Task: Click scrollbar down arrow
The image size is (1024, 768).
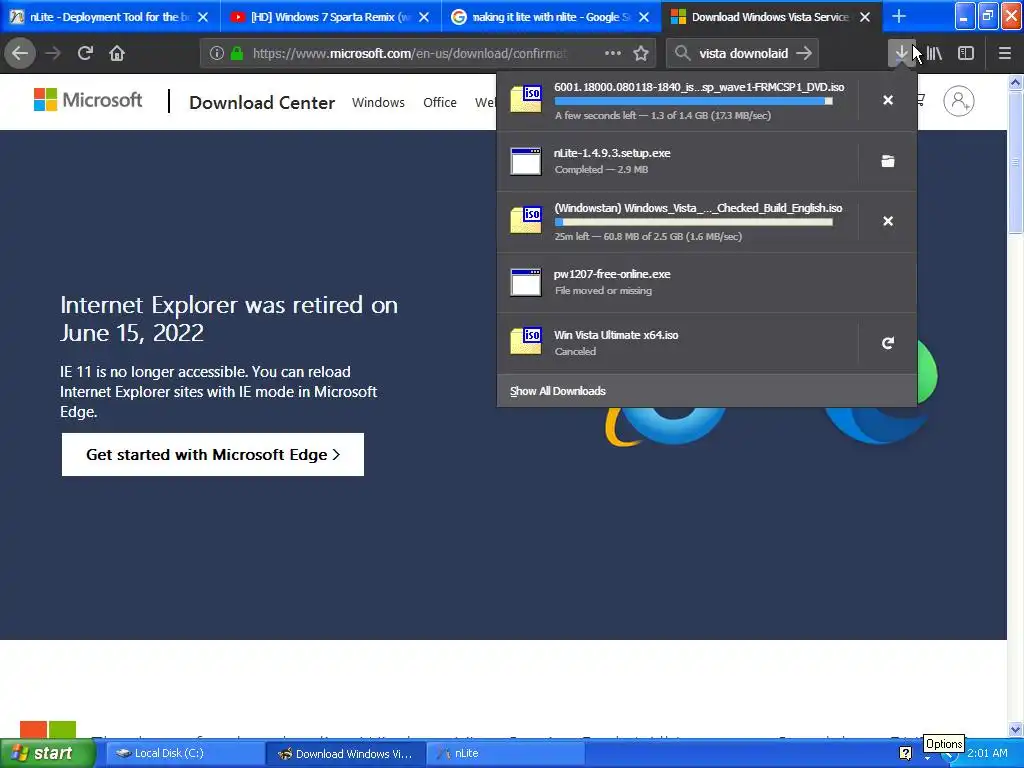Action: (1015, 729)
